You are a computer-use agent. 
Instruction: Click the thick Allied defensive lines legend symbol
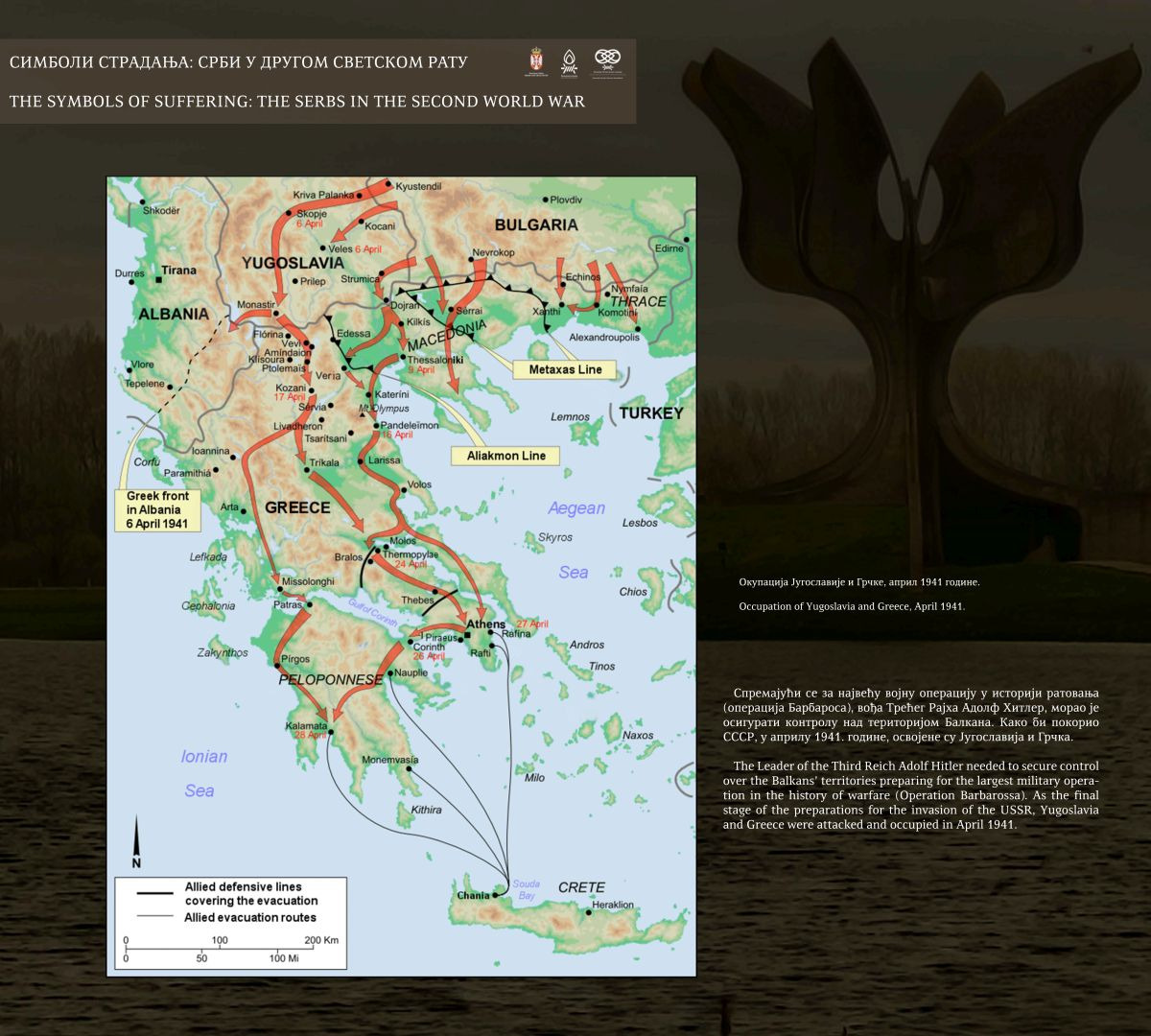tap(156, 894)
